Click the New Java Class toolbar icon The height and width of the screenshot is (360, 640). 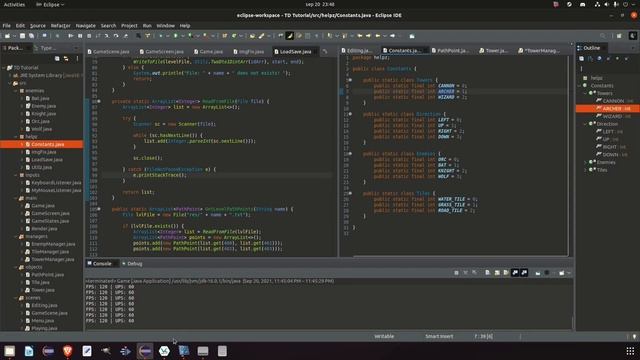click(x=234, y=36)
